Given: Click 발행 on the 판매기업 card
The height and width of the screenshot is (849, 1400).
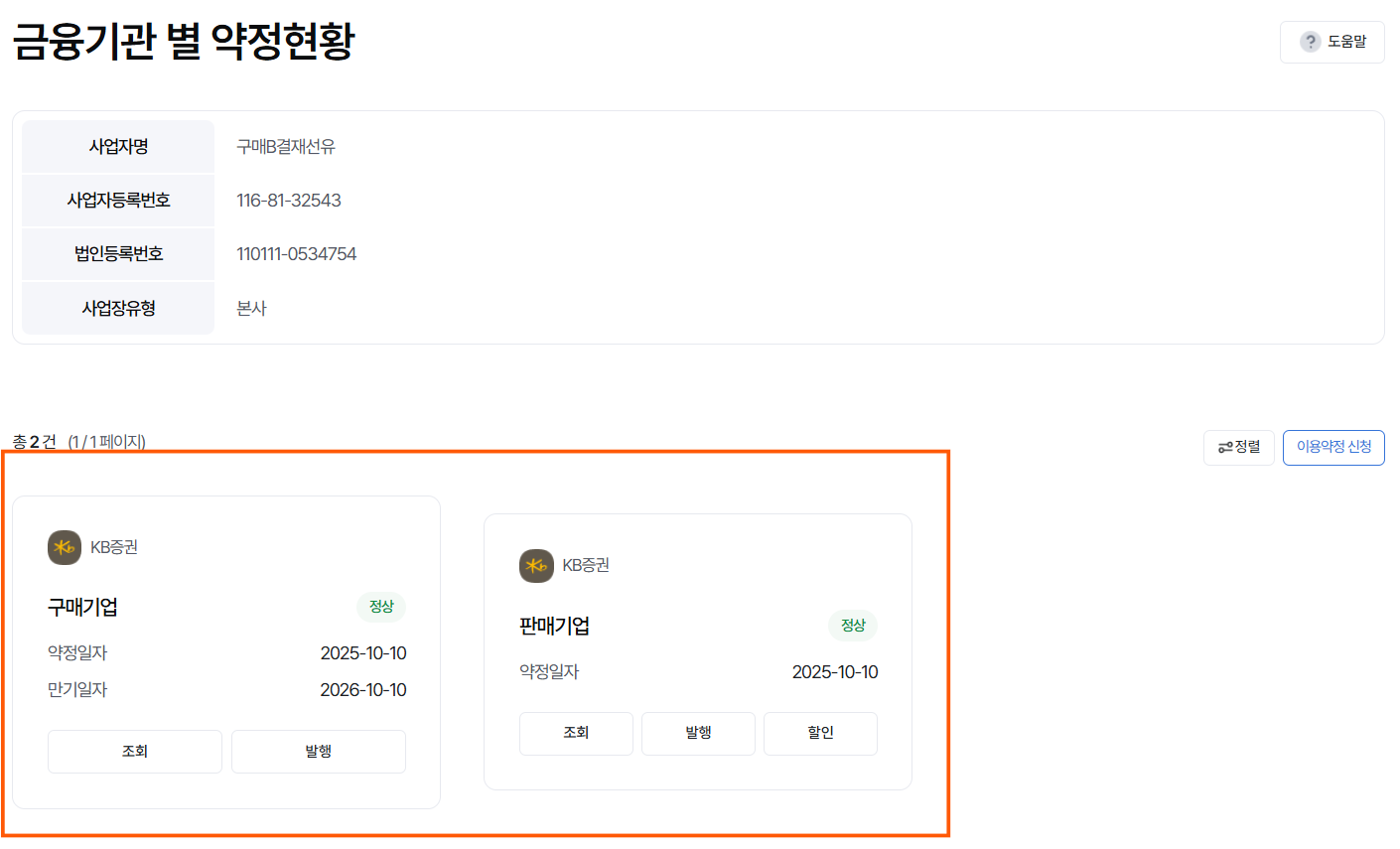Looking at the screenshot, I should point(698,734).
